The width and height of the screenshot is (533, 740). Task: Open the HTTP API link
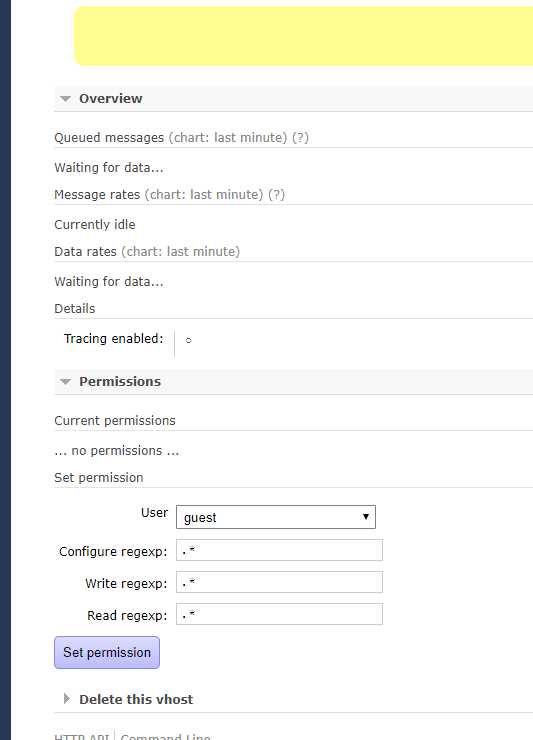click(x=82, y=737)
